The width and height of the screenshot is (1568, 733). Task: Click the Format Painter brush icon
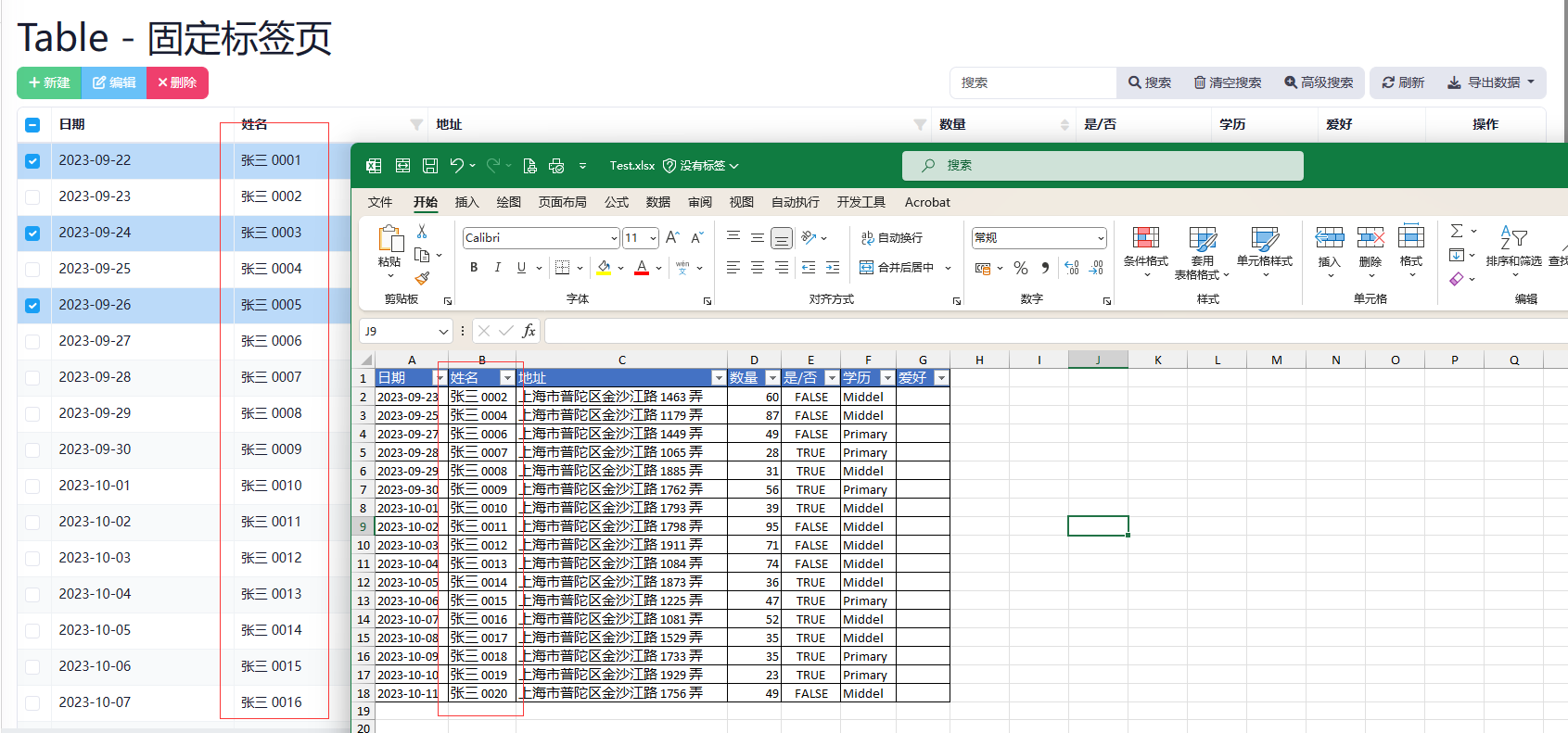423,278
